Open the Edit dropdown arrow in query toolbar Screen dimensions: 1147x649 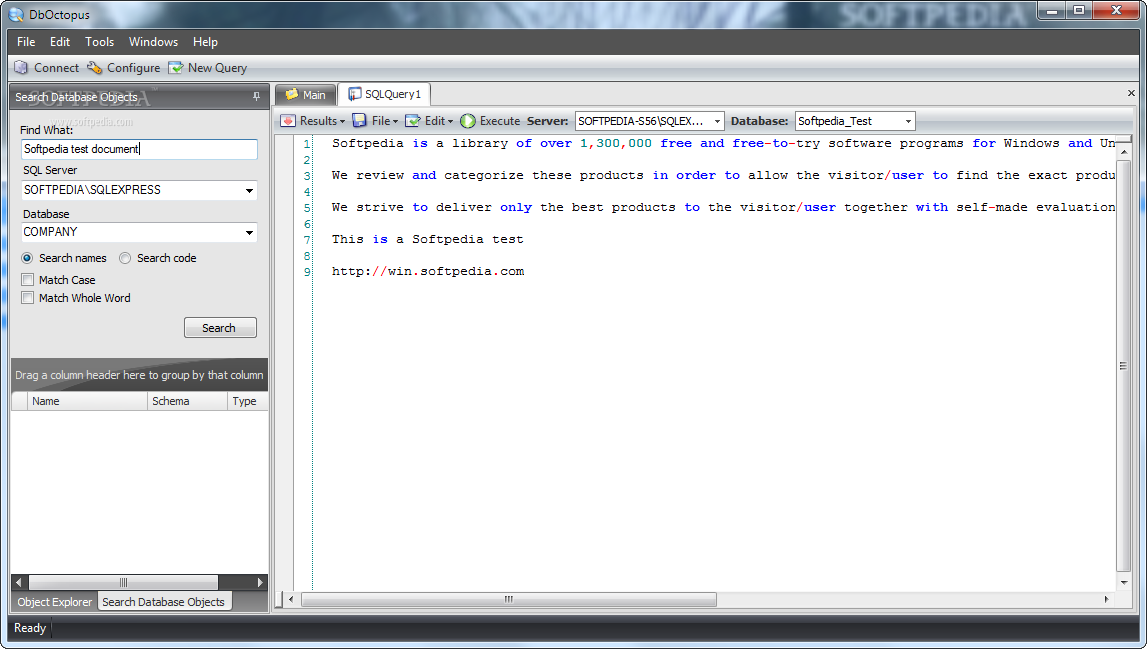coord(450,121)
